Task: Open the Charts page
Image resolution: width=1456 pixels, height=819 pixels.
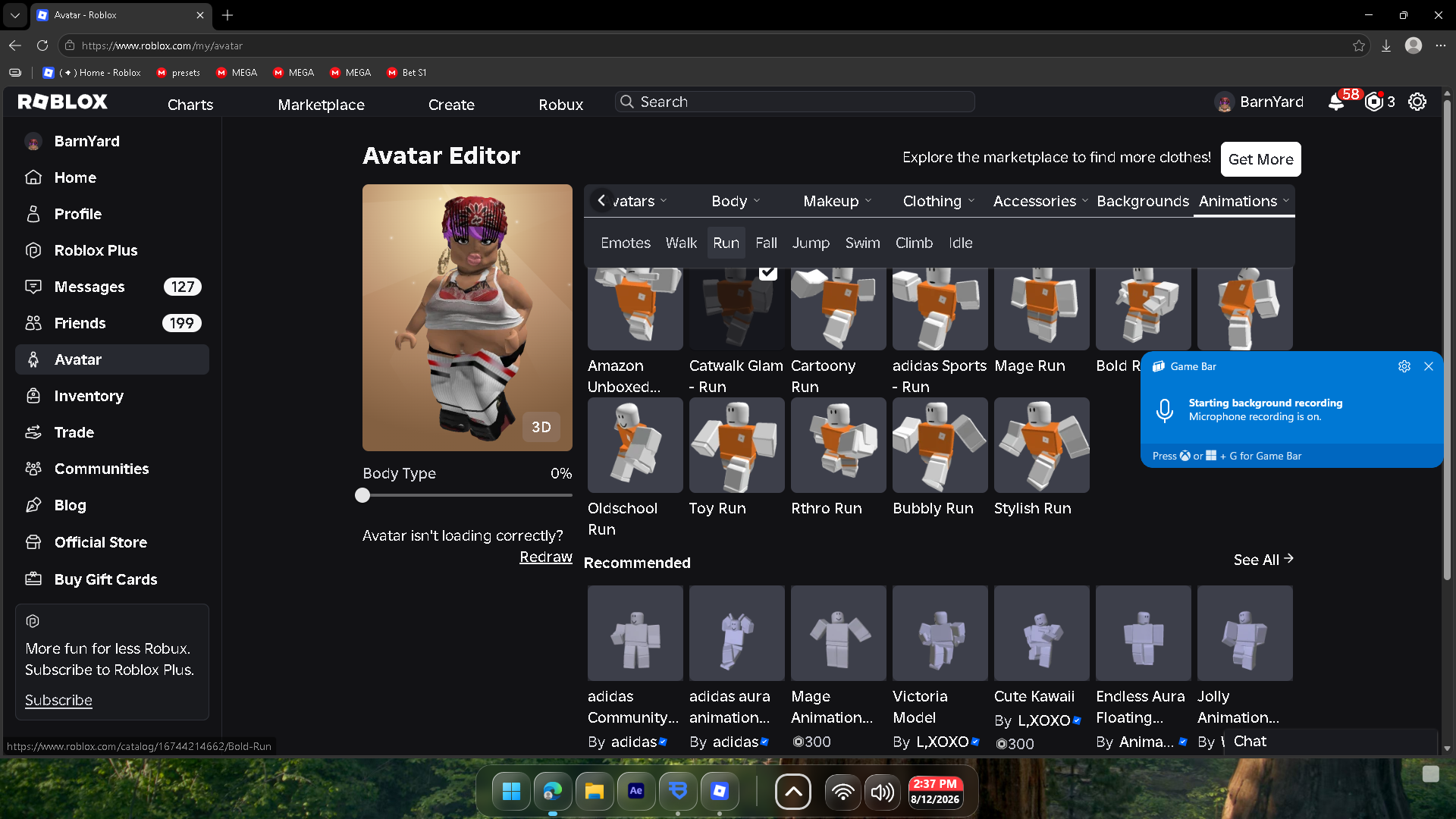Action: click(190, 105)
